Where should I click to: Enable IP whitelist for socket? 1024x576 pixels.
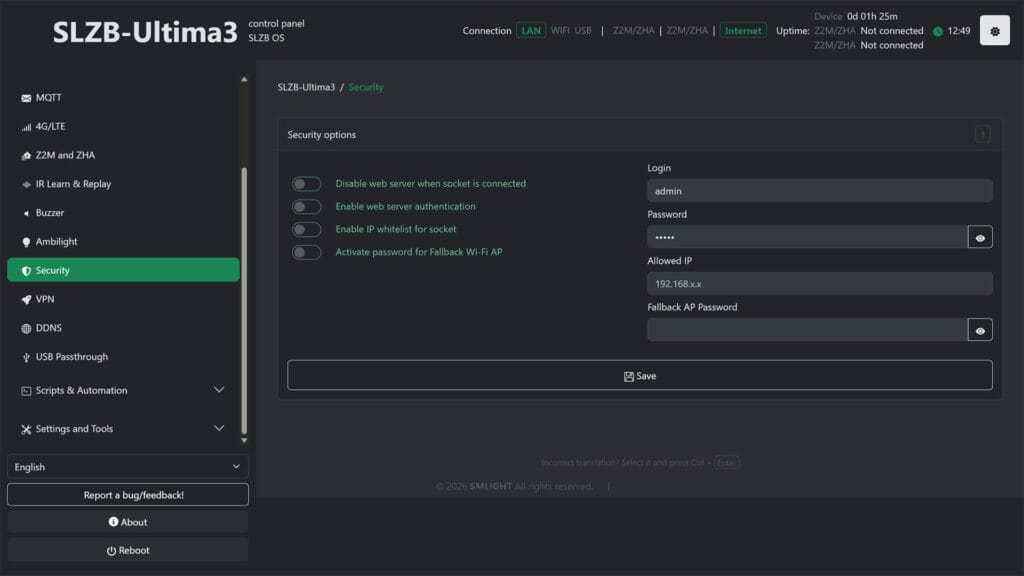pyautogui.click(x=307, y=229)
